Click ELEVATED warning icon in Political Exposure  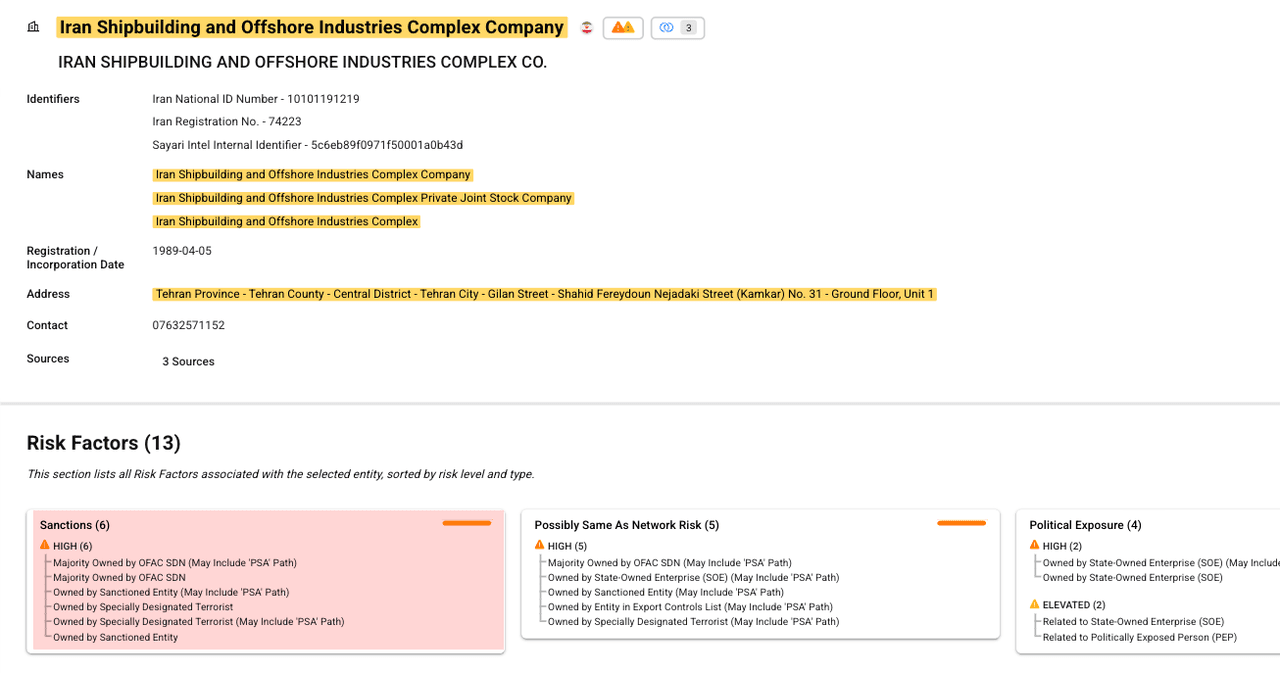coord(1035,605)
